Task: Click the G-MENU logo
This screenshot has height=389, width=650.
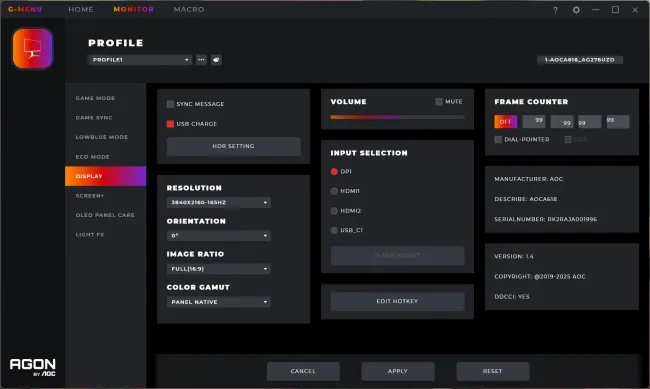Action: pos(25,9)
